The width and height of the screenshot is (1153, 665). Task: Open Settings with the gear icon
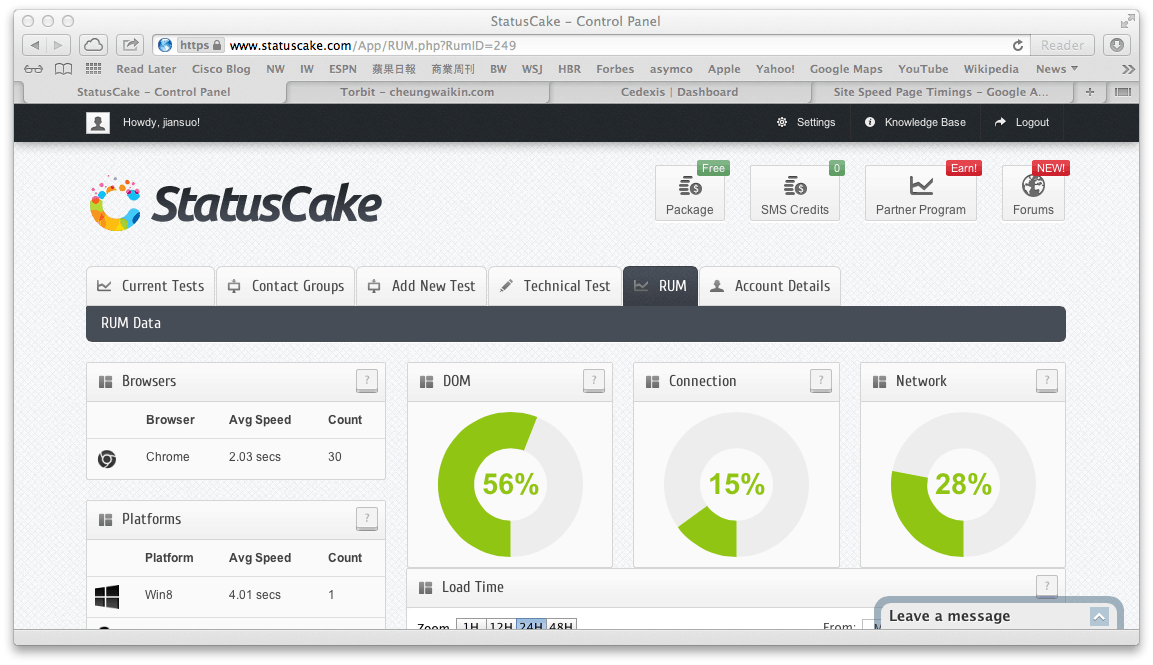(x=783, y=122)
